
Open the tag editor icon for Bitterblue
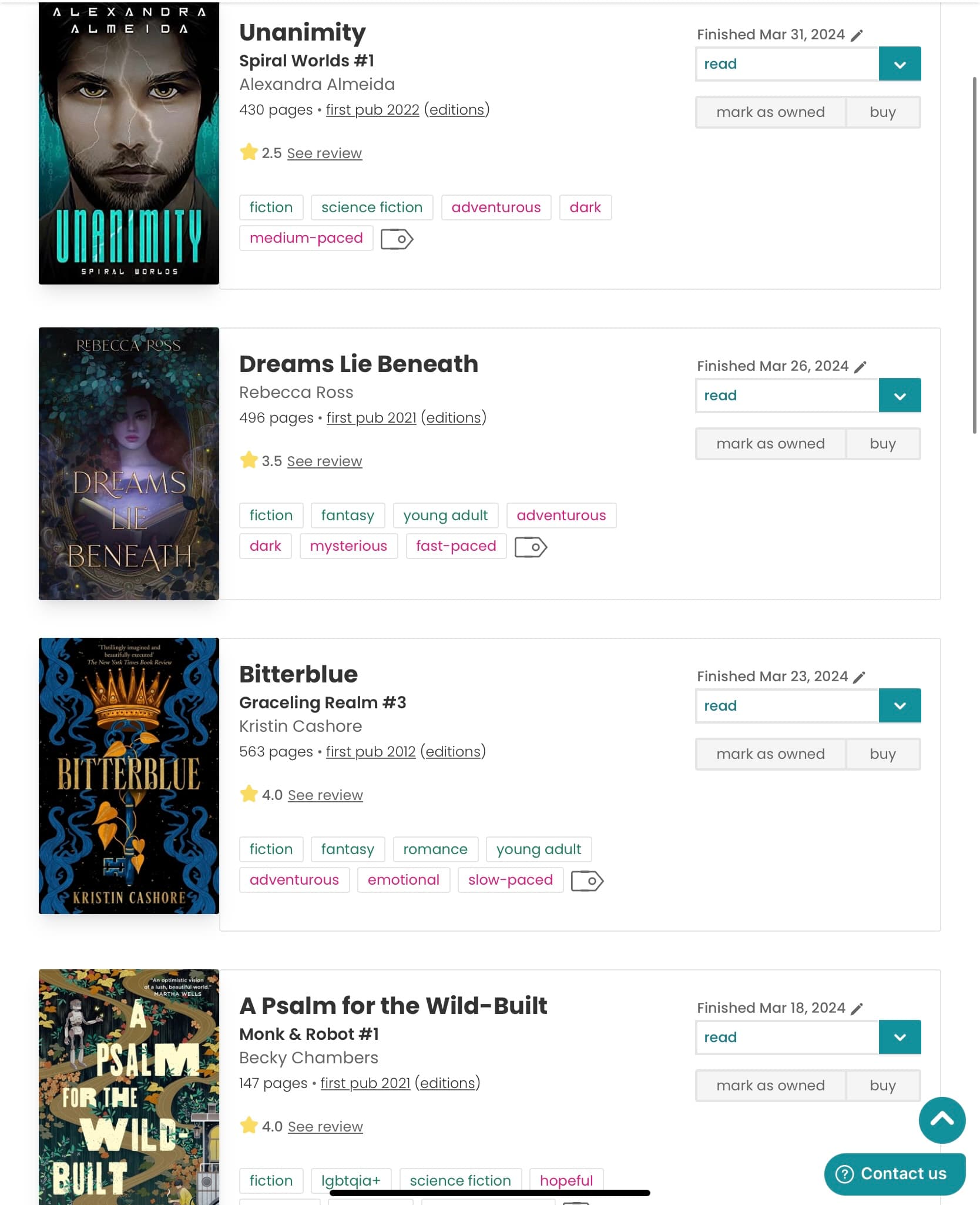(x=588, y=881)
